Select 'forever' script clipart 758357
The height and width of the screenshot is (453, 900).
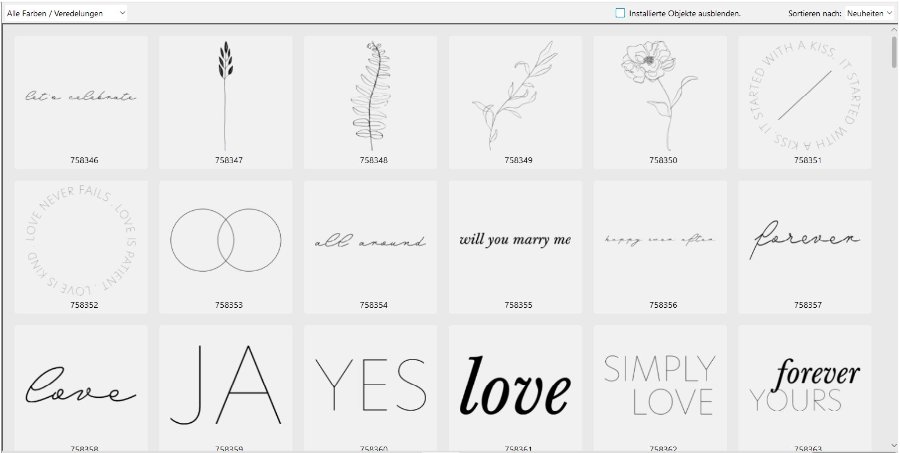(x=805, y=247)
